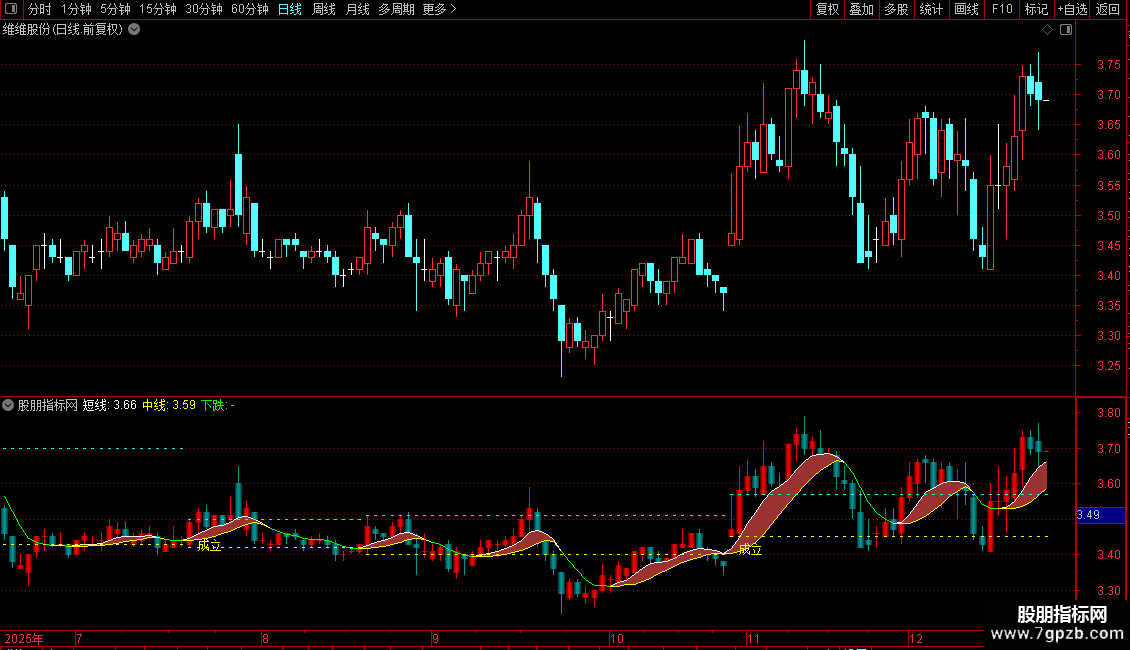Click the 股朋指标网 indicator name label
Viewport: 1130px width, 650px height.
tap(48, 405)
